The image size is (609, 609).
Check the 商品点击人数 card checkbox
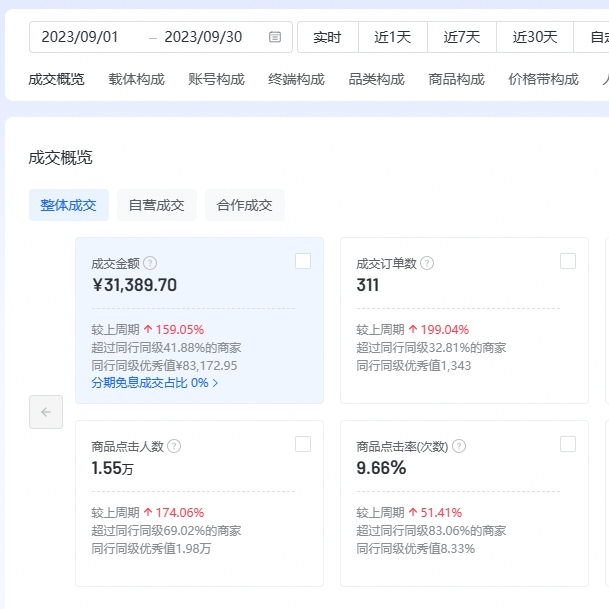pos(303,444)
